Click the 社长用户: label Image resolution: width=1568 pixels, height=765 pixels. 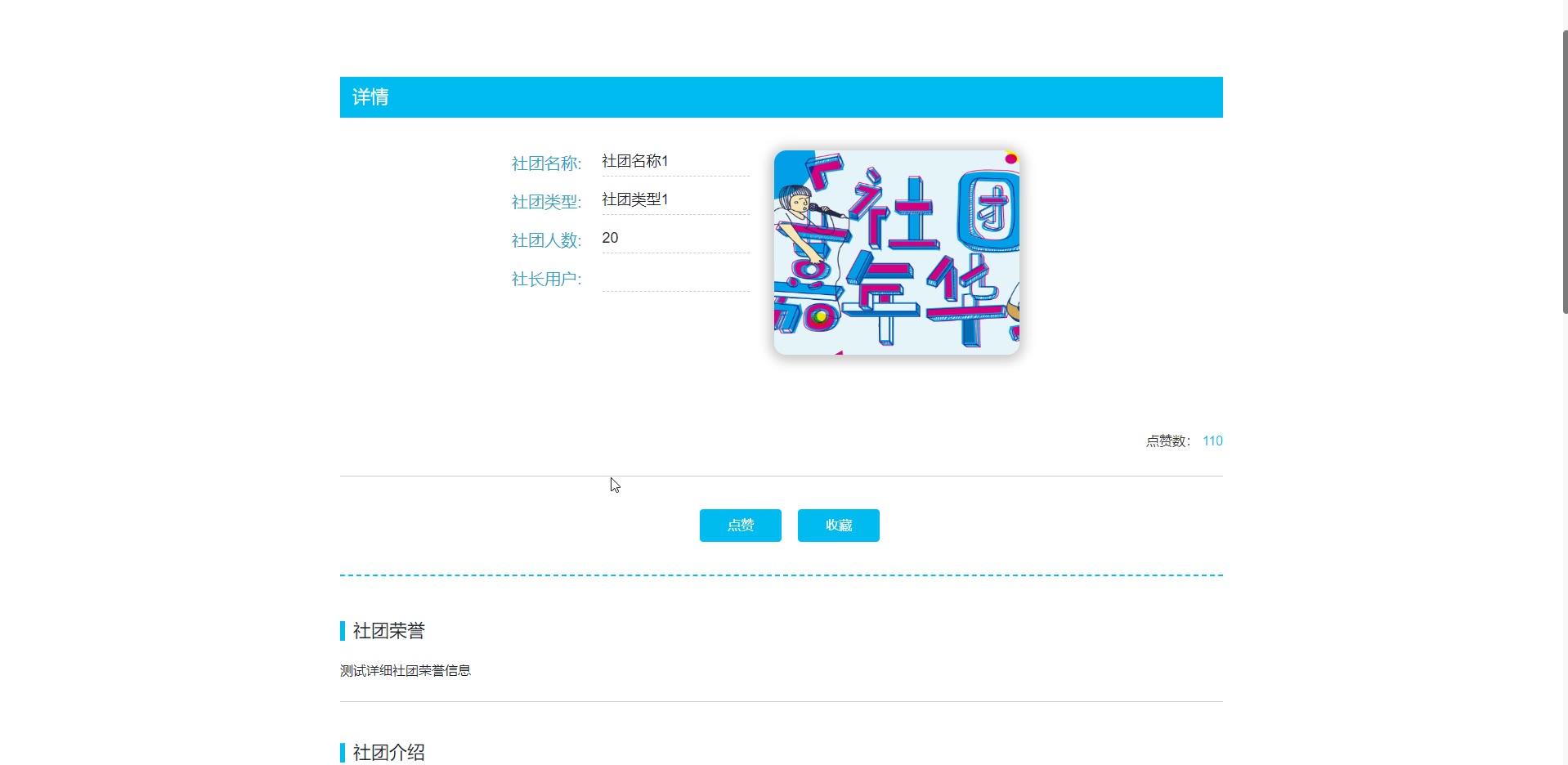(x=546, y=279)
